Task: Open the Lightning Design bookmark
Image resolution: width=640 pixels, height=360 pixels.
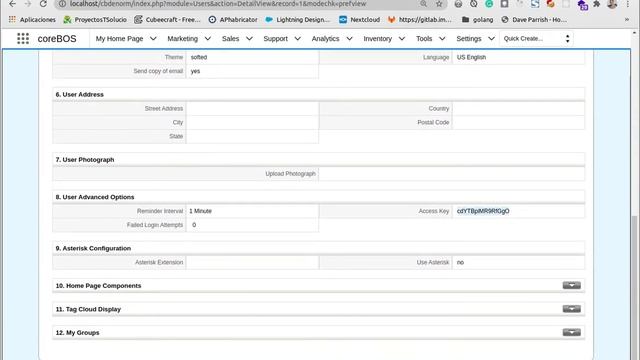Action: [298, 20]
